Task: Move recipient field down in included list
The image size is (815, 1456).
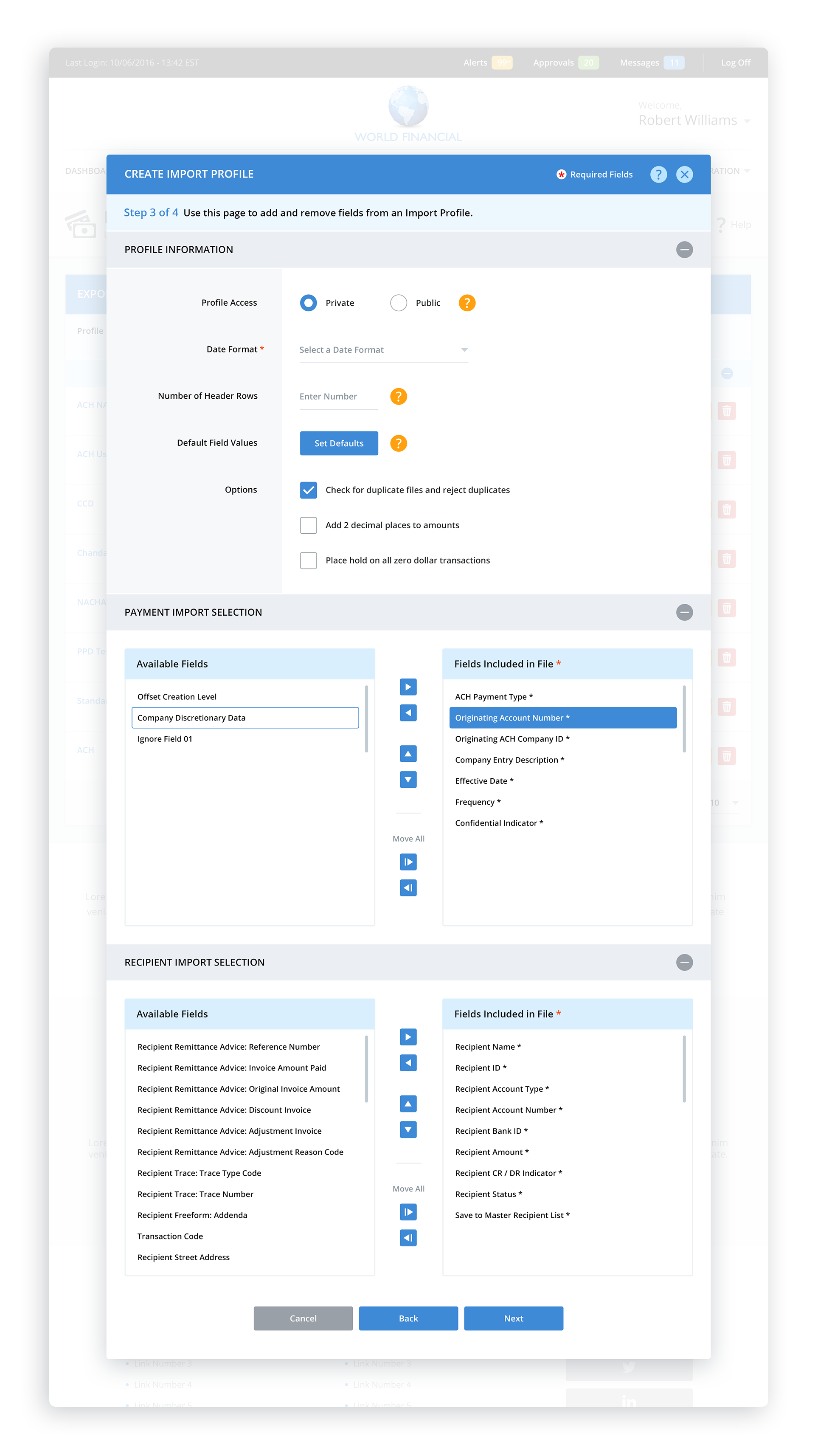Action: tap(407, 1129)
